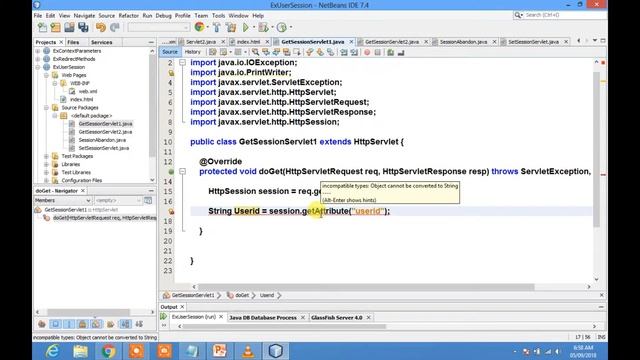Open the Tools menu
Screen dimensions: 640x360
coord(218,16)
